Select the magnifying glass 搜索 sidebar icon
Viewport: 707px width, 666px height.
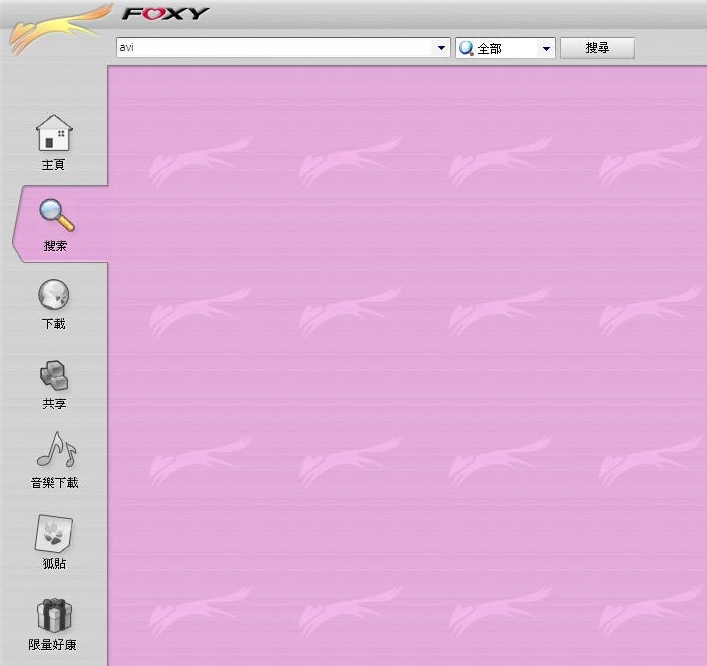[54, 214]
